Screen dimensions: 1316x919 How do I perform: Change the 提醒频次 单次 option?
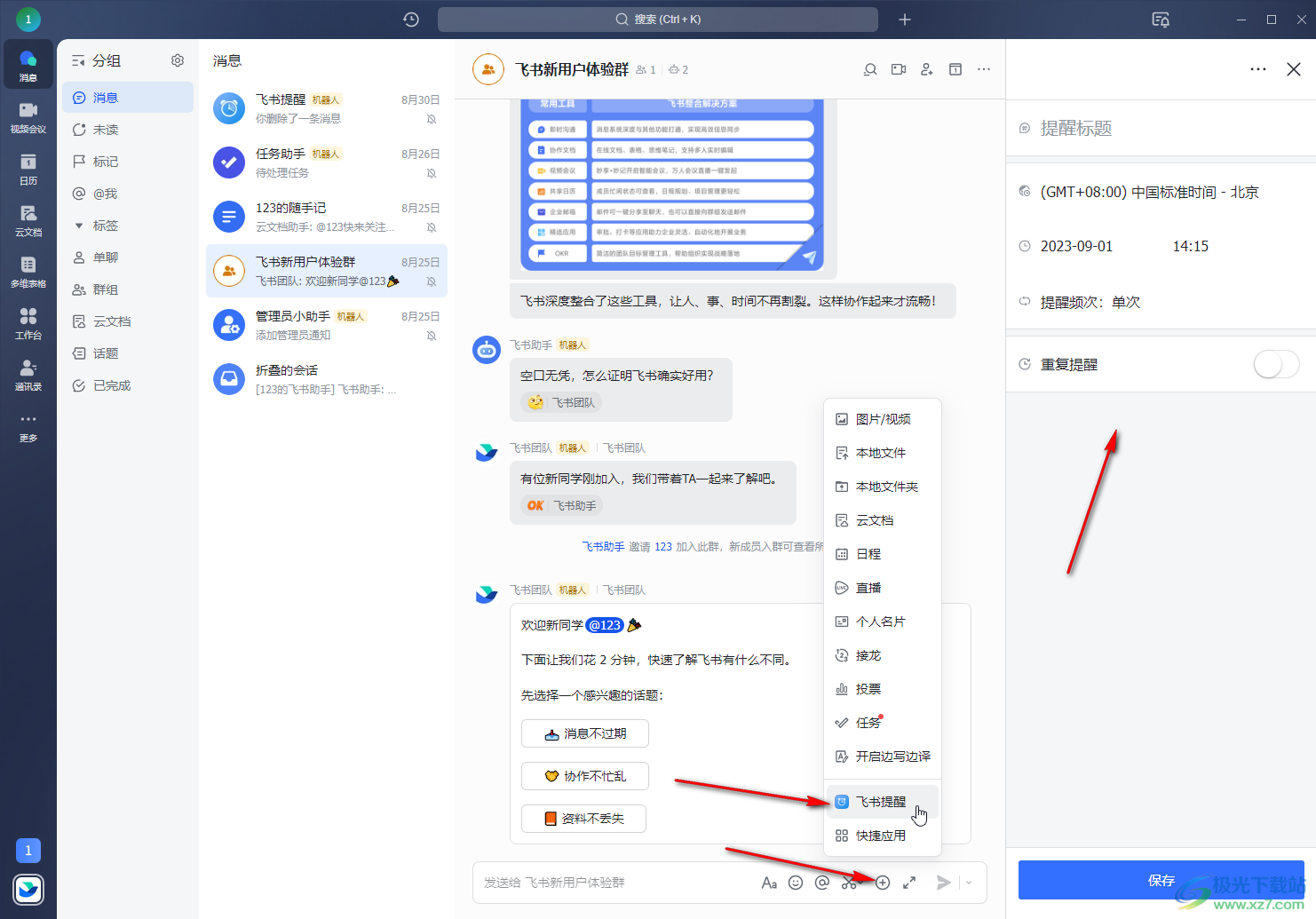point(1090,302)
